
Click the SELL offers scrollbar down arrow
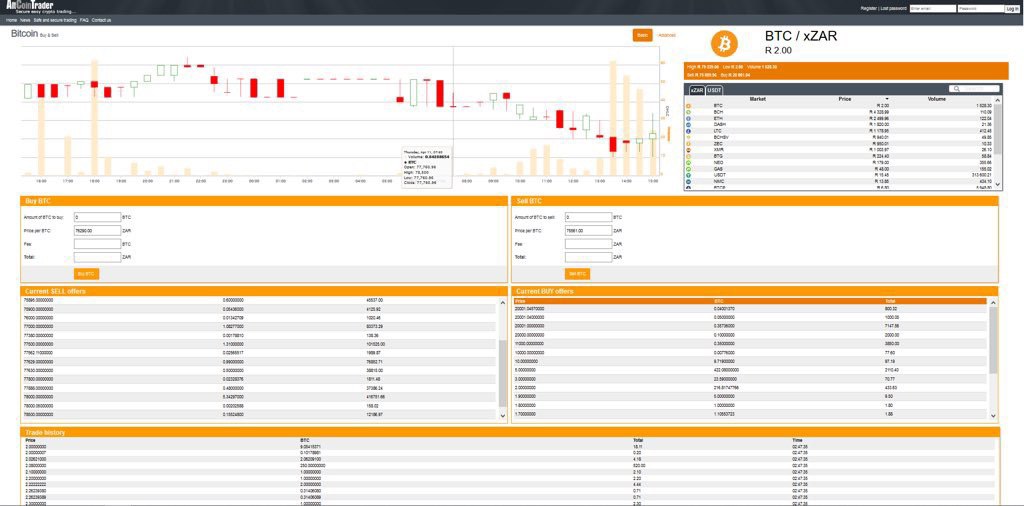click(502, 415)
